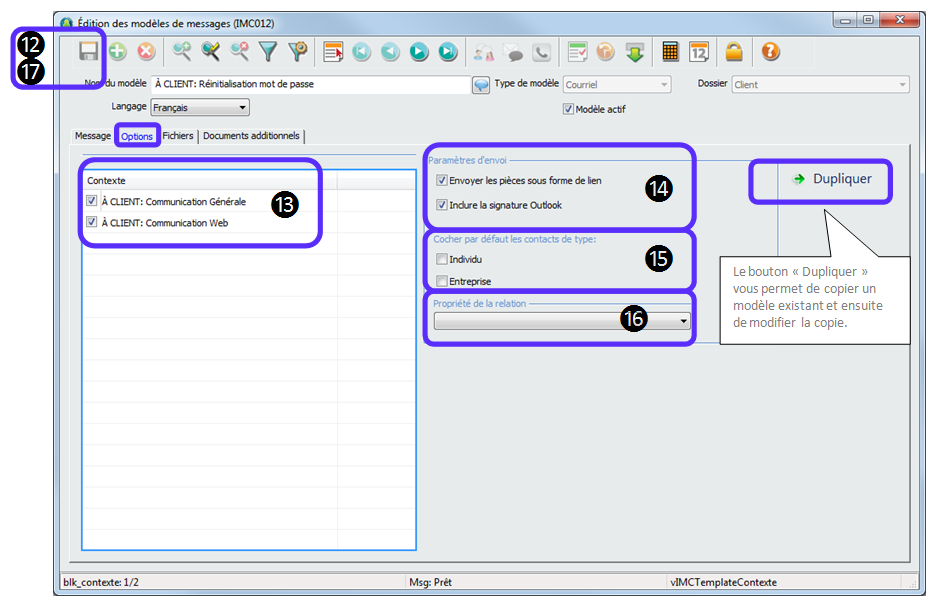Switch to the Fichiers tab
This screenshot has height=602, width=932.
tap(178, 136)
